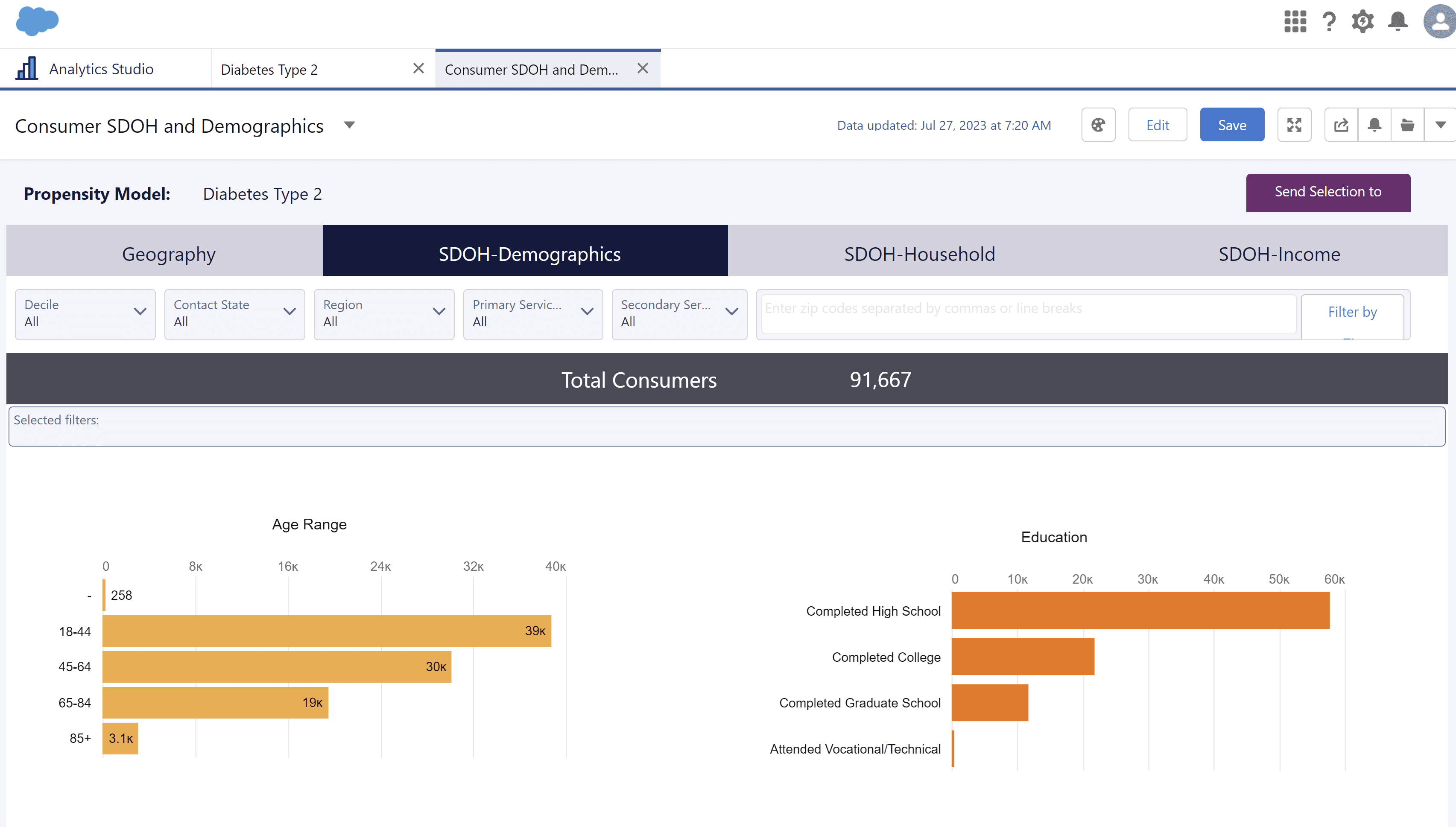
Task: Click the Data updated timestamp text
Action: (x=944, y=126)
